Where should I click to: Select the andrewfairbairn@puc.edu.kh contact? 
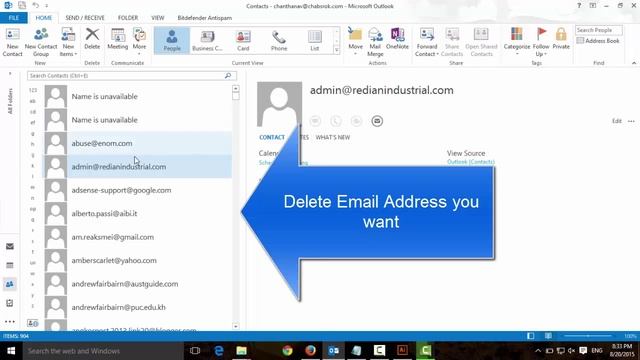138,307
